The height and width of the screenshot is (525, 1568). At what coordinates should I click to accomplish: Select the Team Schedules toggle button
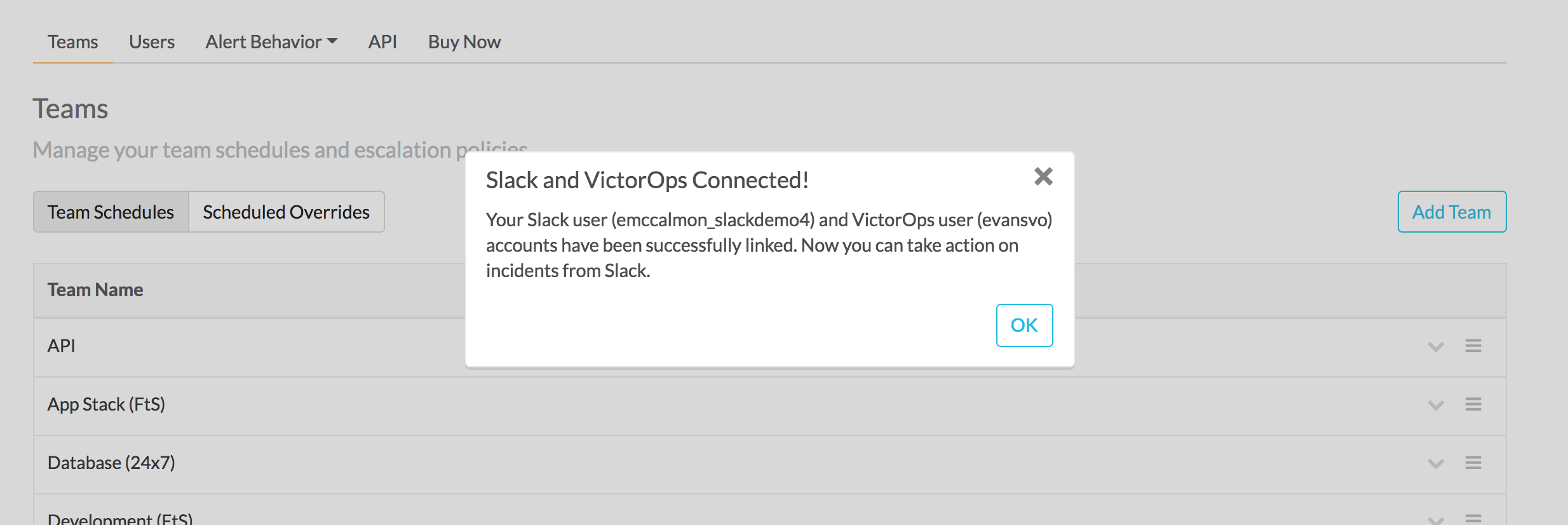111,212
